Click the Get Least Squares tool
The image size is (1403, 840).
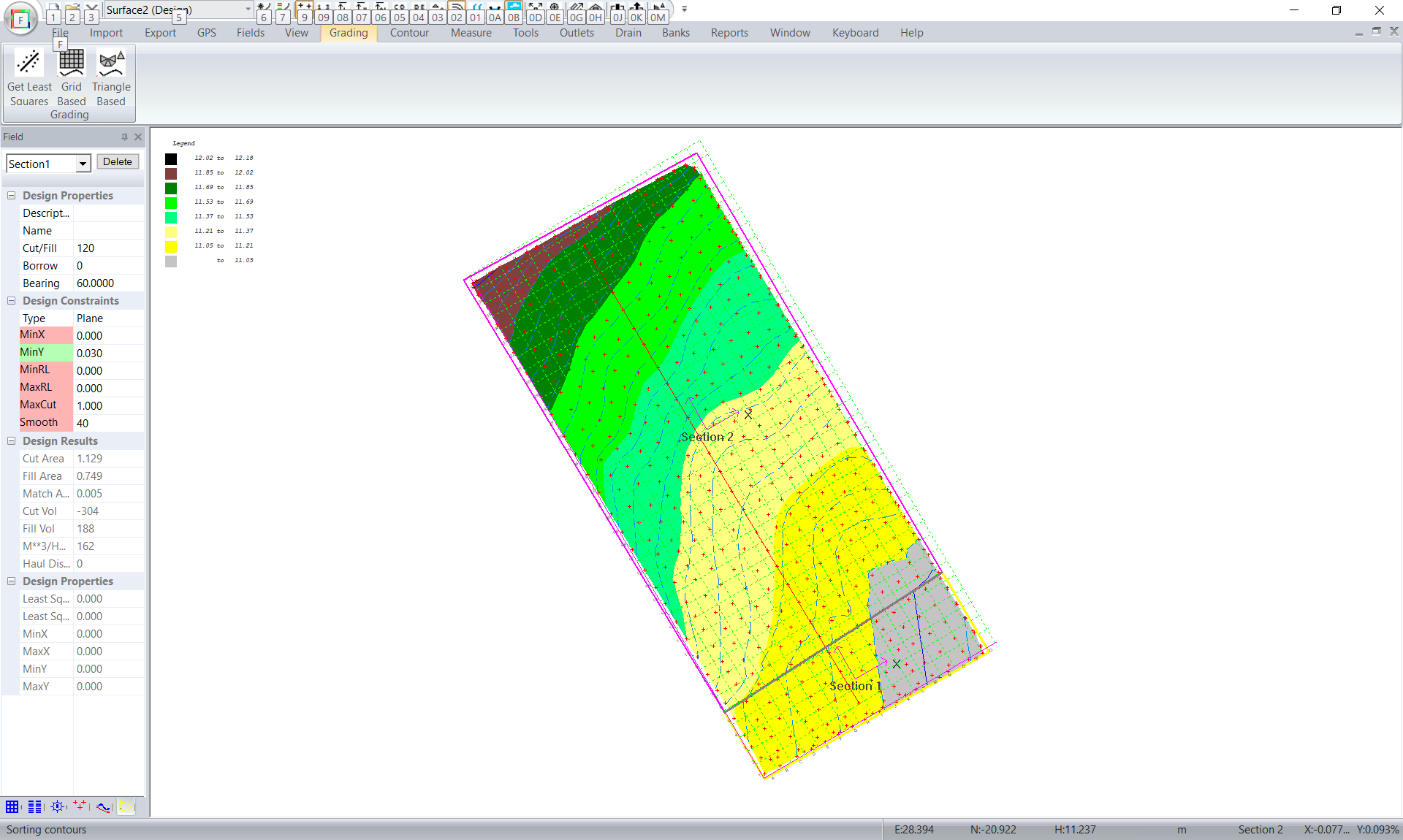click(x=29, y=77)
